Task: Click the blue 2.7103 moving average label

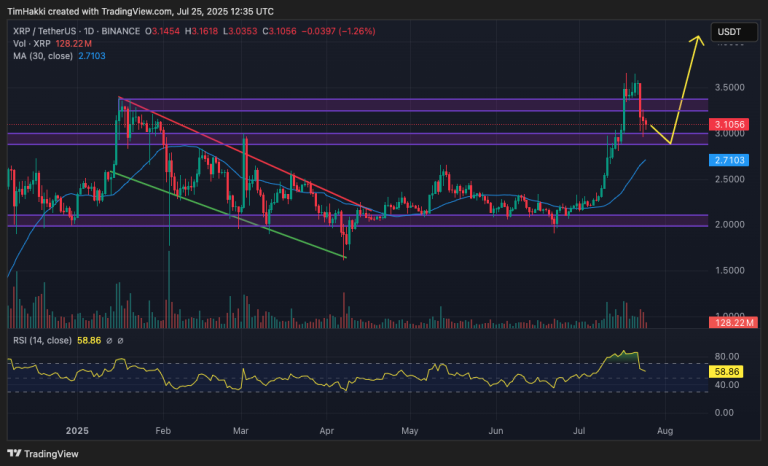Action: pyautogui.click(x=729, y=160)
